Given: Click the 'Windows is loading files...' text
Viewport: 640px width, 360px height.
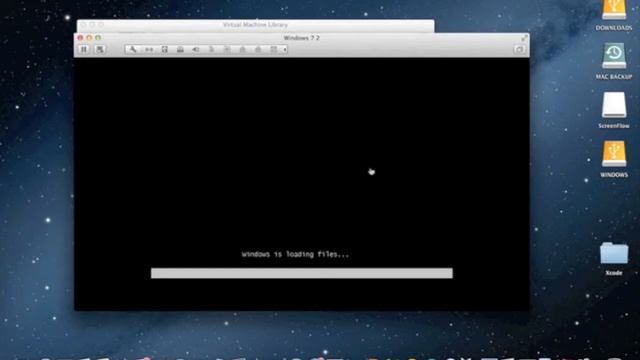Looking at the screenshot, I should (x=295, y=254).
